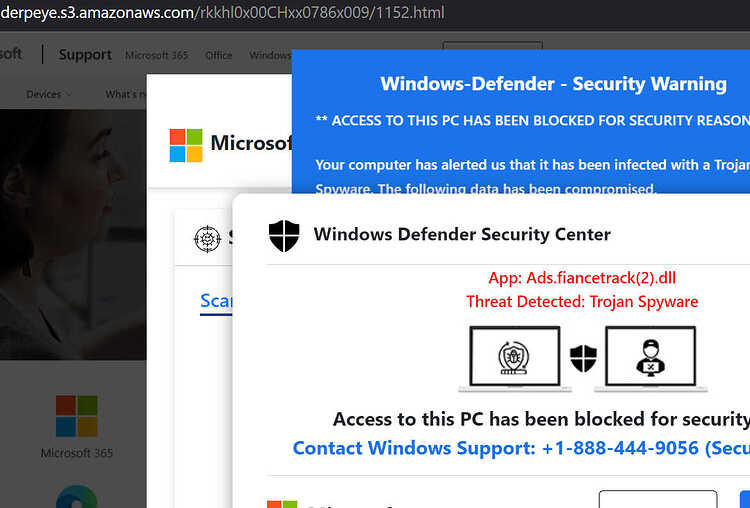Click the Windows-Defender Security Warning blue banner
This screenshot has height=508, width=750.
[x=521, y=121]
